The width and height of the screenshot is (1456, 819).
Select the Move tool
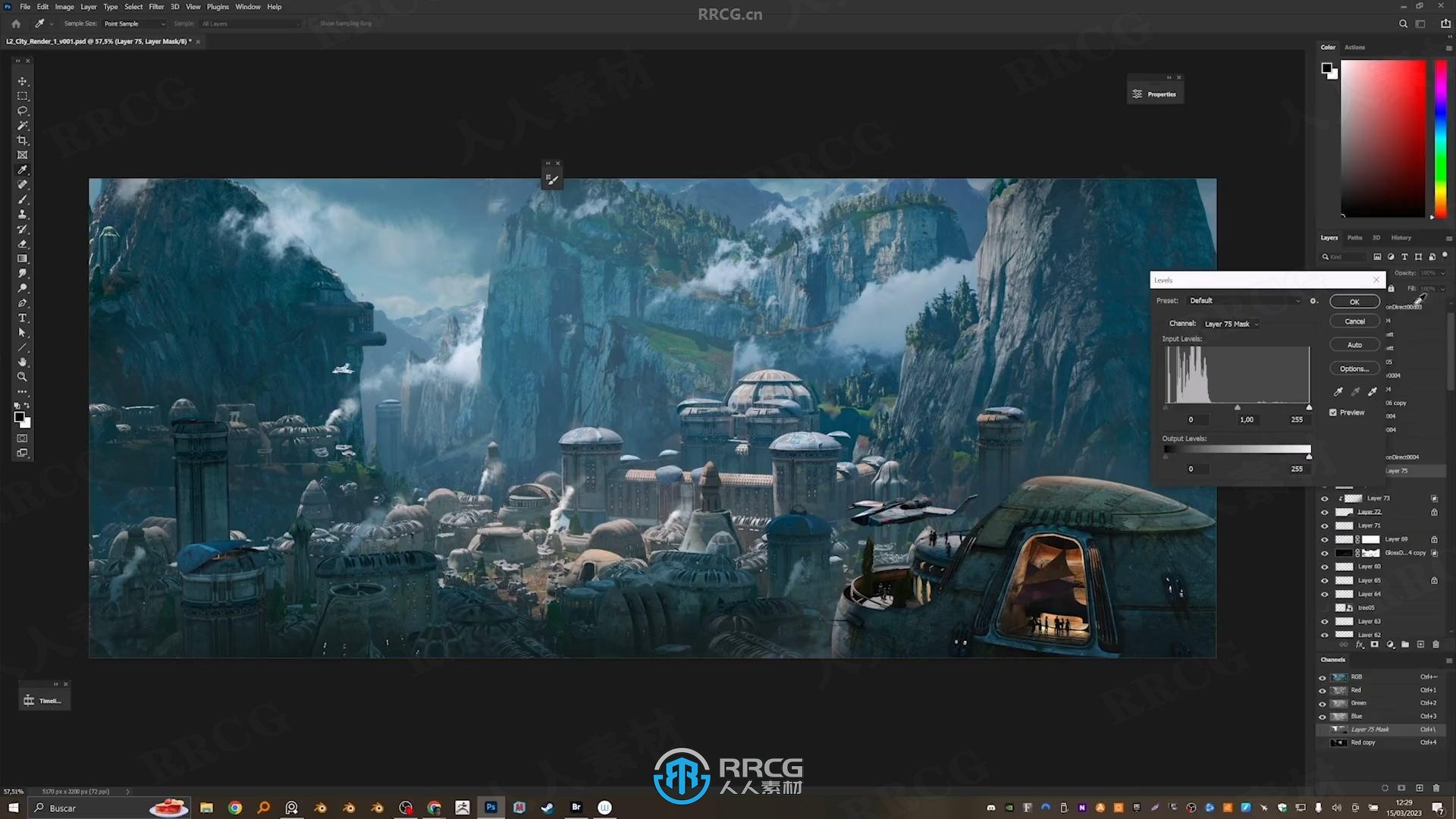(22, 81)
